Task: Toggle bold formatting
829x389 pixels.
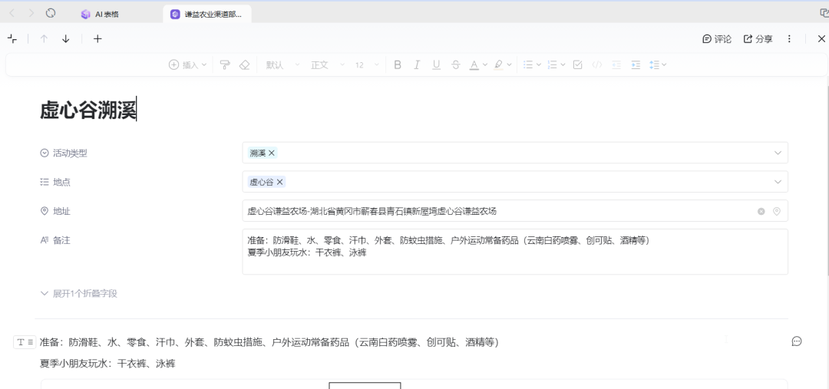Action: point(398,65)
